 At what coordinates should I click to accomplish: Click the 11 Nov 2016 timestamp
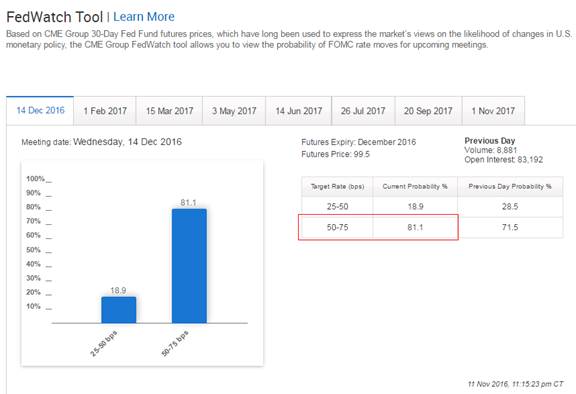point(515,384)
